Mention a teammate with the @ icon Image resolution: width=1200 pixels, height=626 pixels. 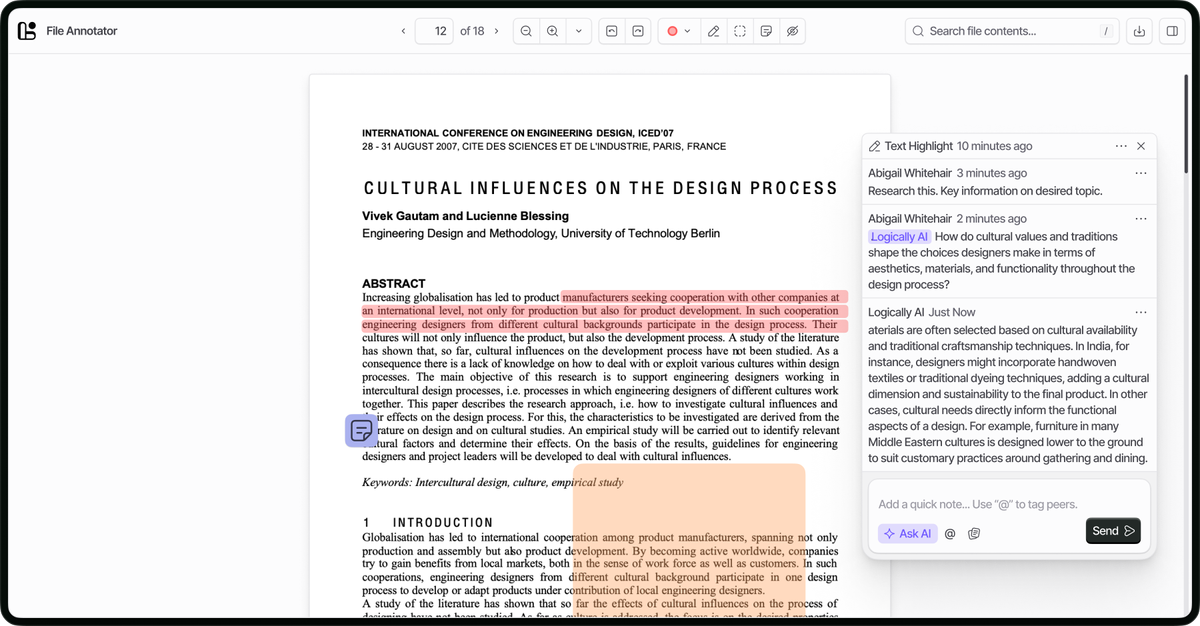[x=949, y=533]
